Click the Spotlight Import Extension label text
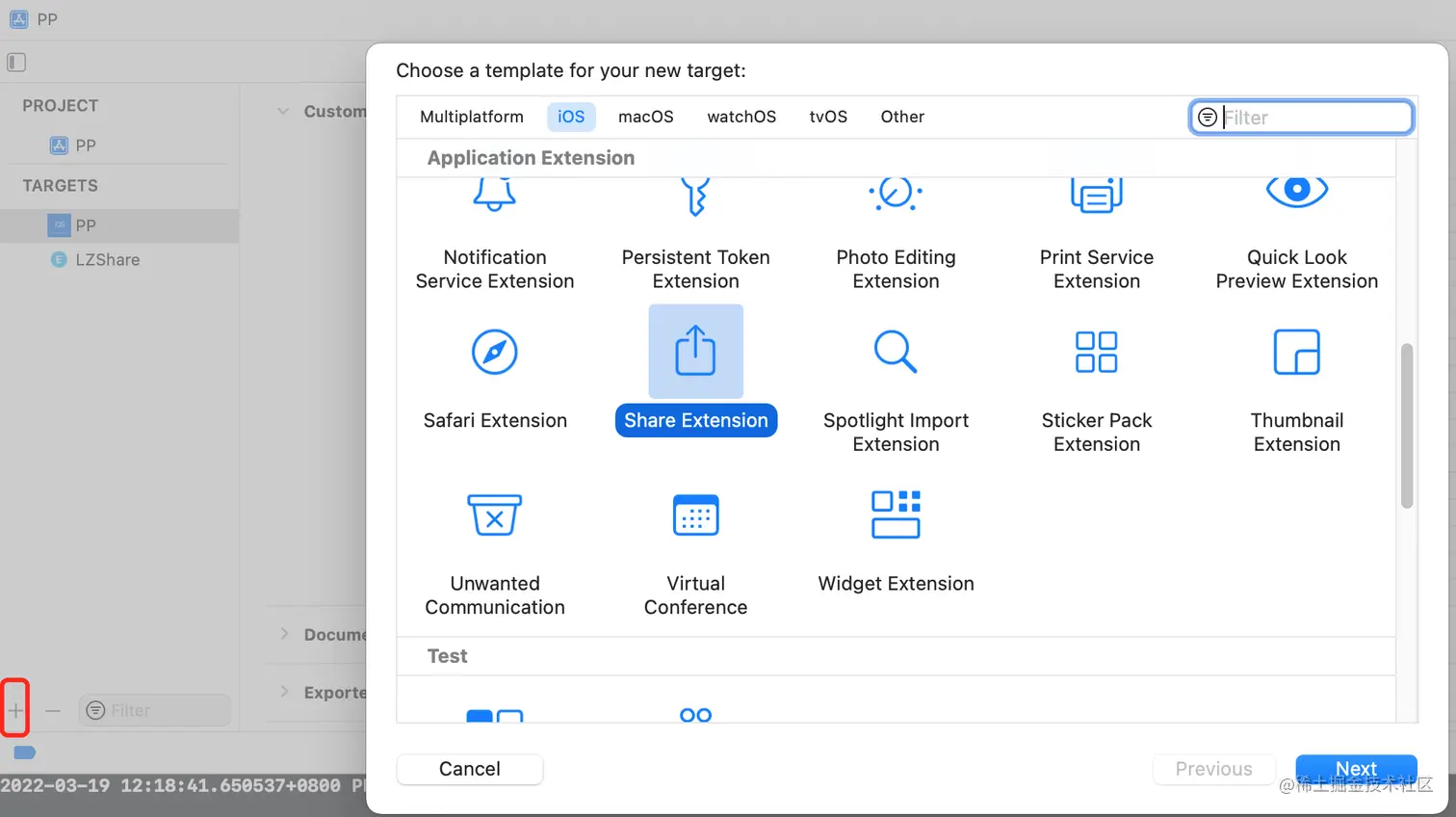 [897, 433]
